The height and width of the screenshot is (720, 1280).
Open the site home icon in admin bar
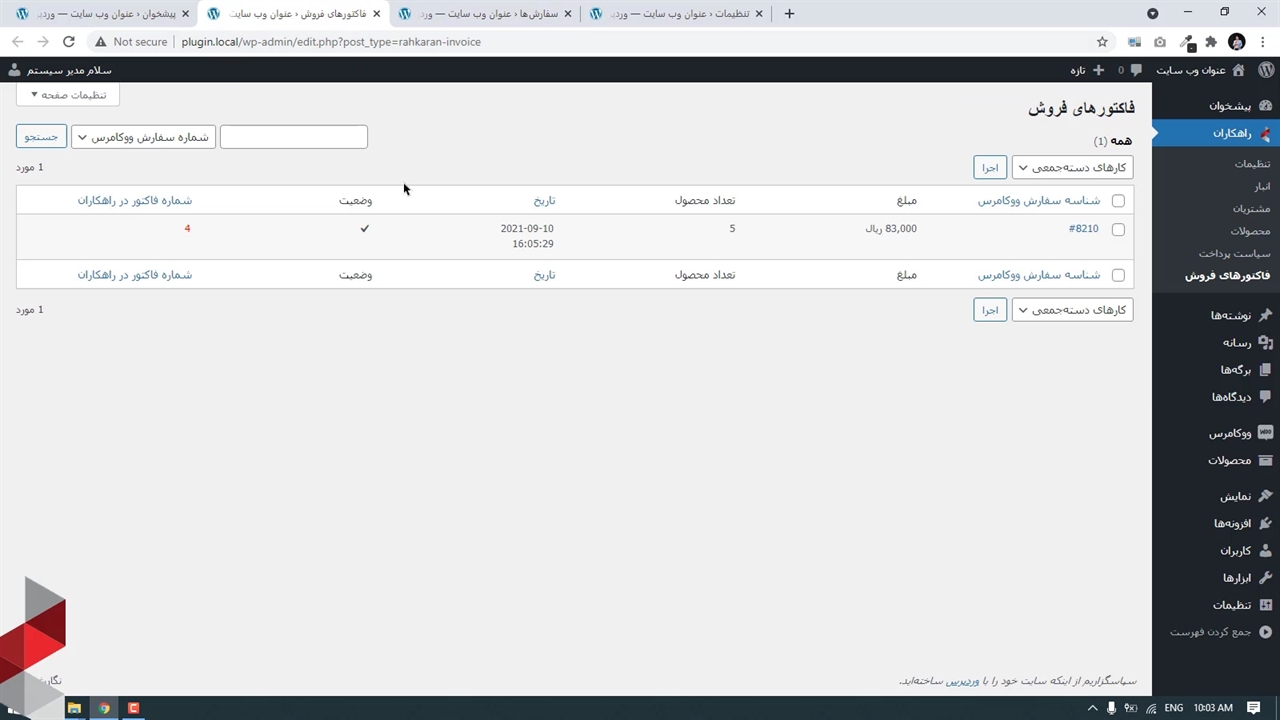pyautogui.click(x=1238, y=70)
